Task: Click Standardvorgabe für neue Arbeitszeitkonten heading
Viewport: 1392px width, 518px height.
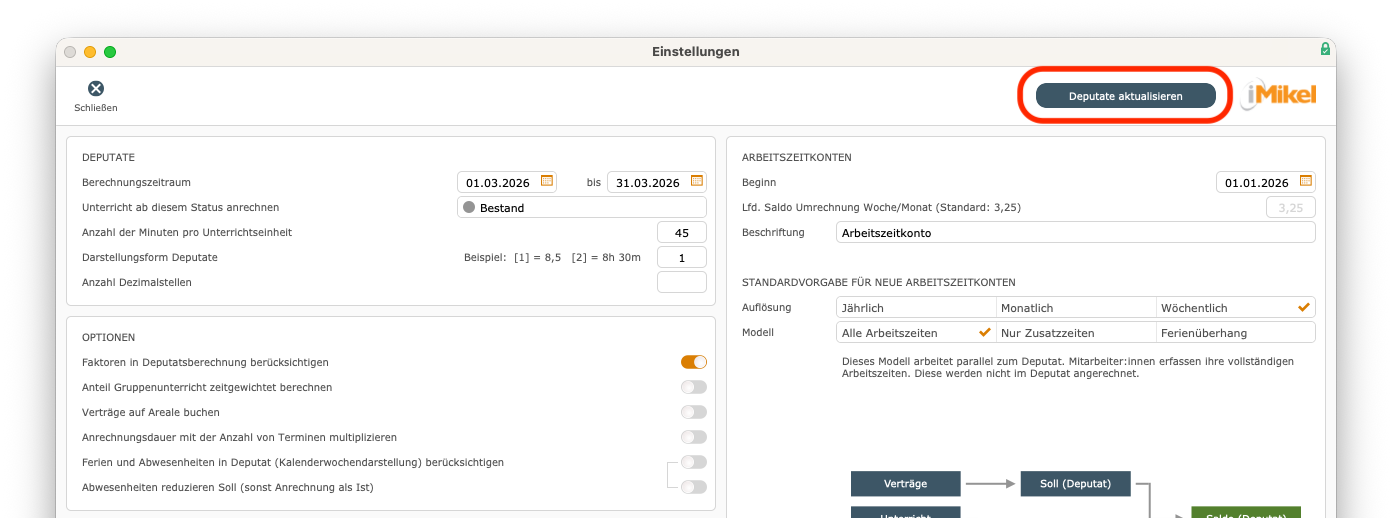Action: pos(879,282)
